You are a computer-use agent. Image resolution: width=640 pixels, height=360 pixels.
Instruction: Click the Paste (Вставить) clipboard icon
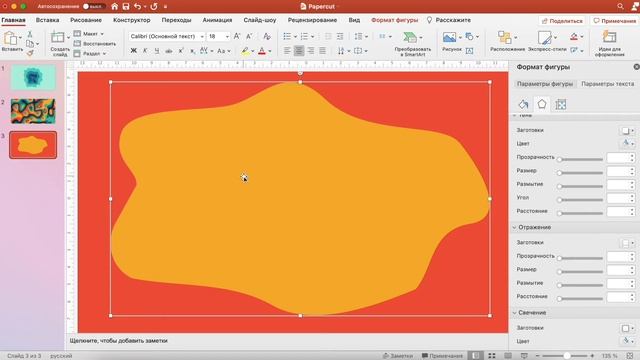10,39
